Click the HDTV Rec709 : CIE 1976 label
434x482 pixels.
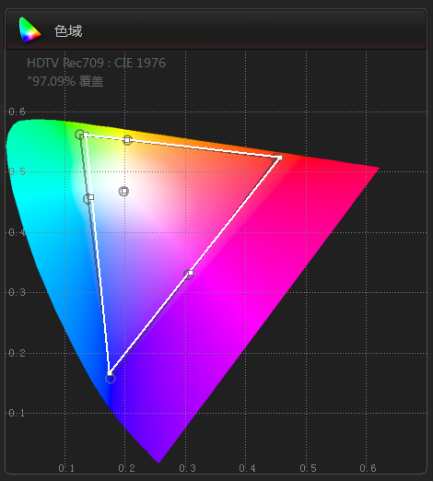point(96,63)
